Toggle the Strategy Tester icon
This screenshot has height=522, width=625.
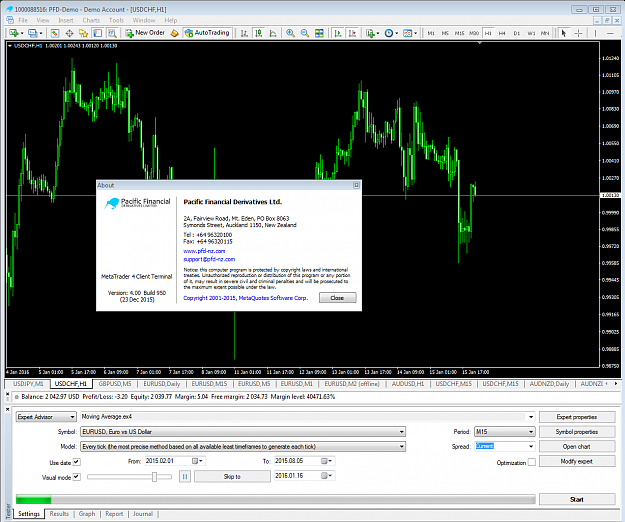(x=112, y=33)
